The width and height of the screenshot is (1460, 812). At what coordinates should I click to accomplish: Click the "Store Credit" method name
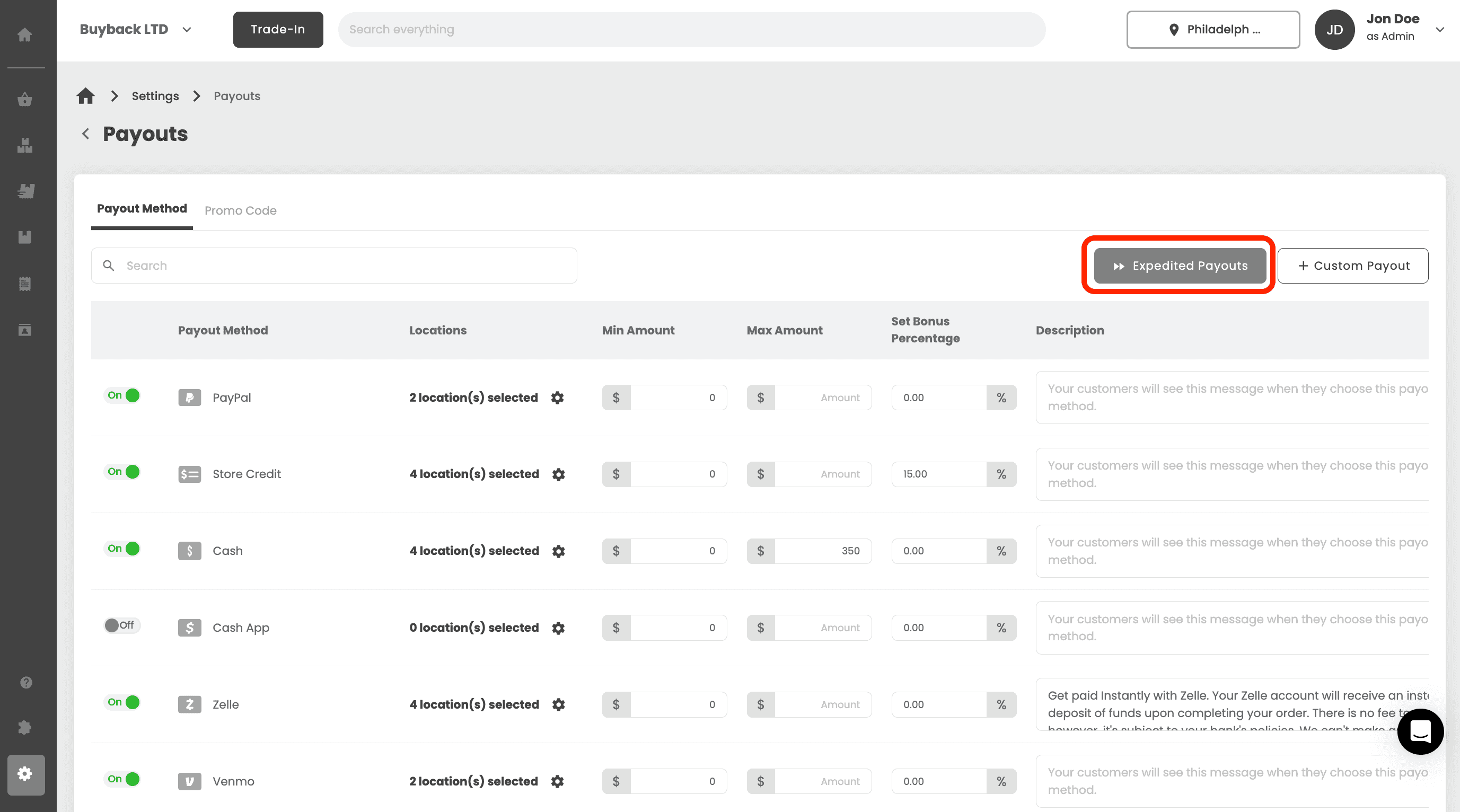coord(247,474)
